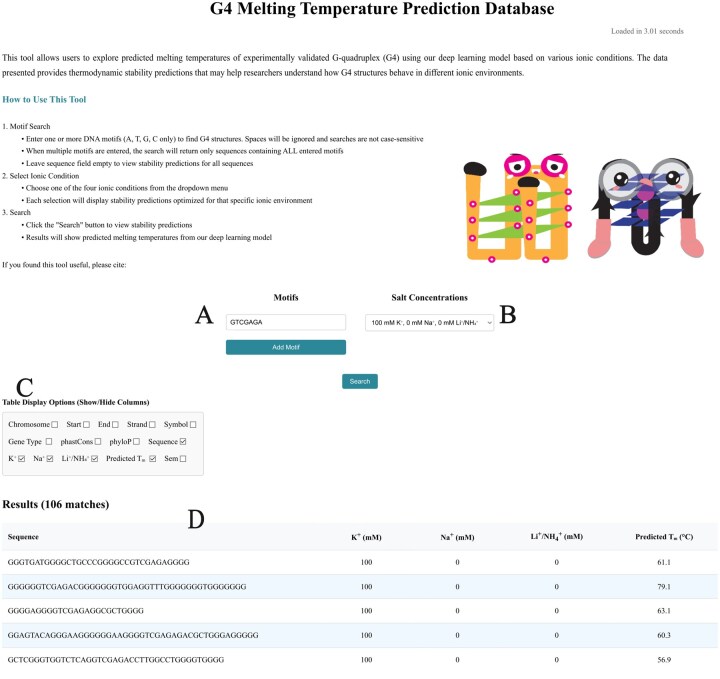Open the Salt Concentrations dropdown

pos(429,323)
